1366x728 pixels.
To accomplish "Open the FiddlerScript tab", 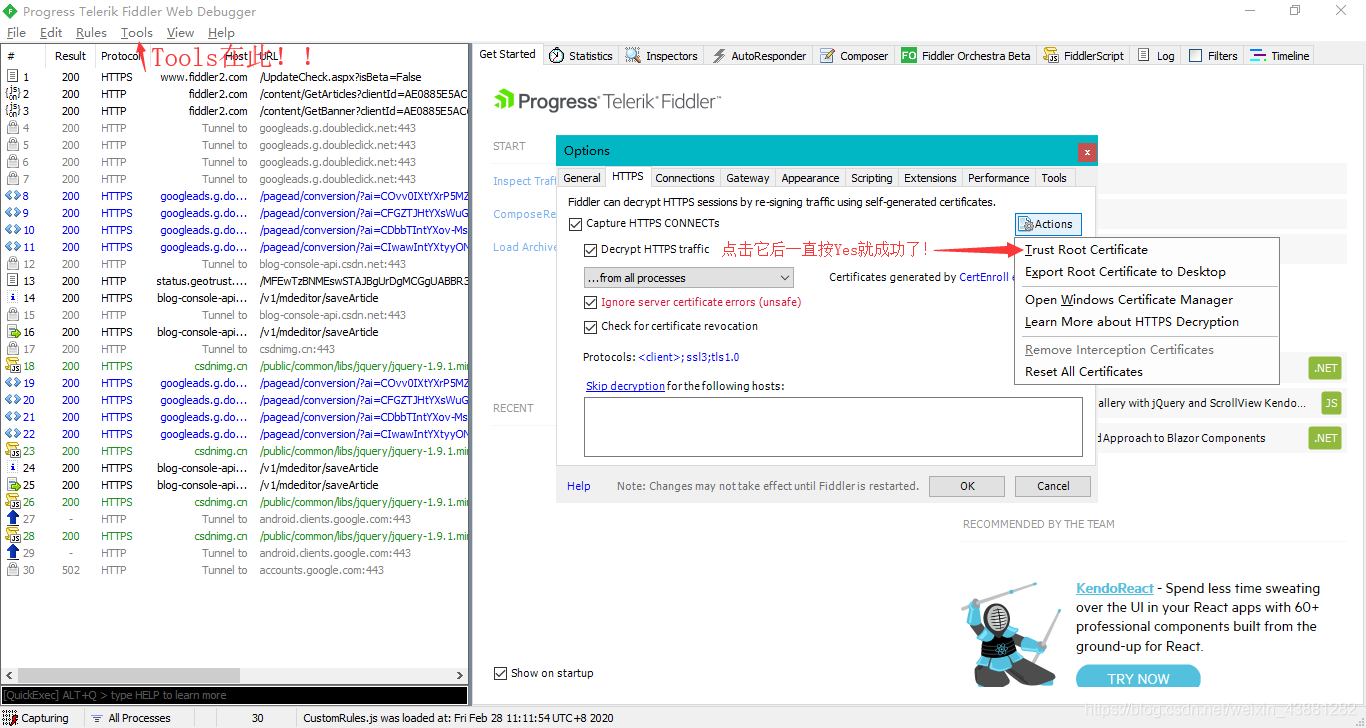I will click(1084, 56).
